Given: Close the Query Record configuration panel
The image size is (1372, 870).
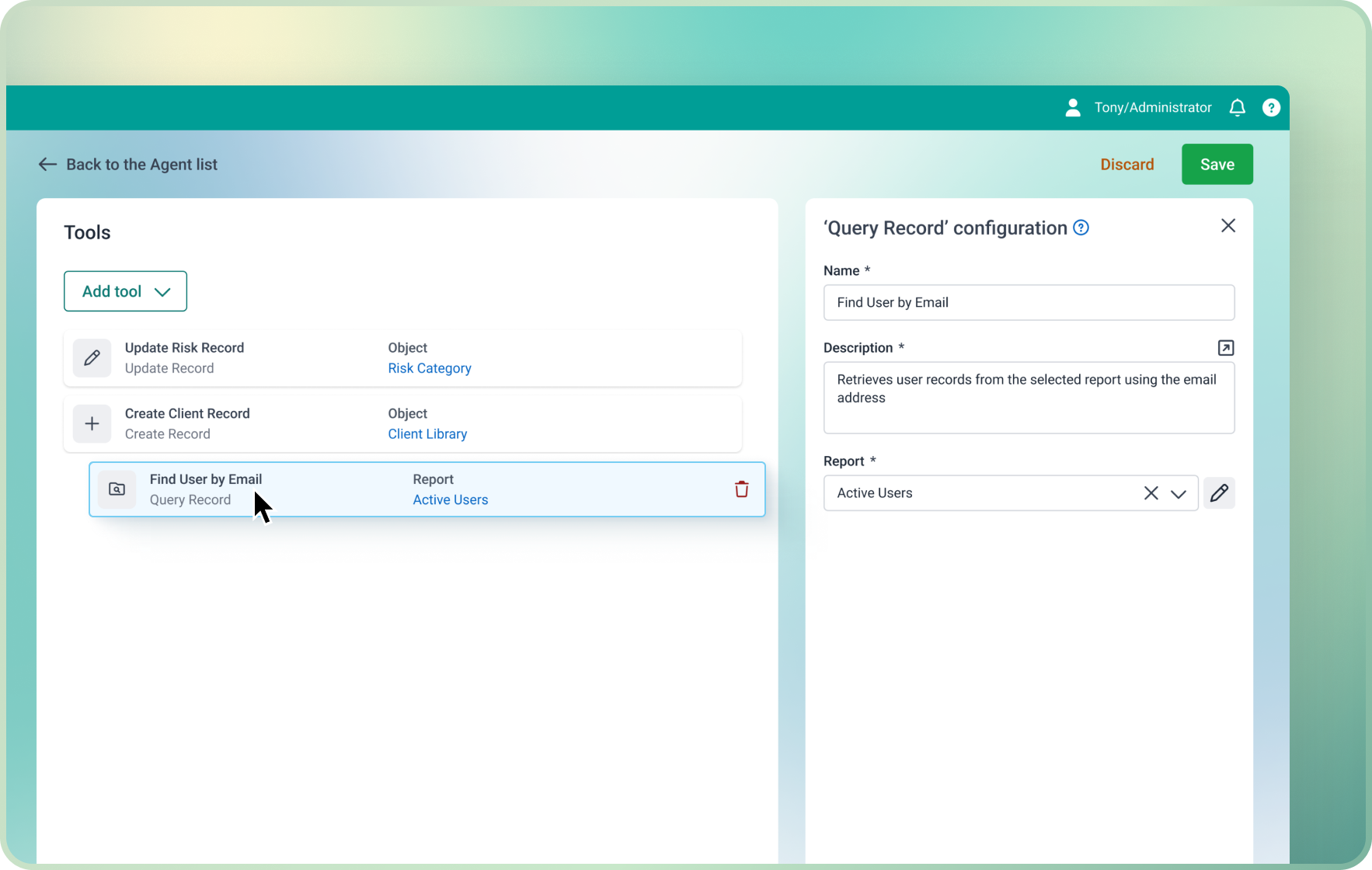Looking at the screenshot, I should (x=1227, y=226).
